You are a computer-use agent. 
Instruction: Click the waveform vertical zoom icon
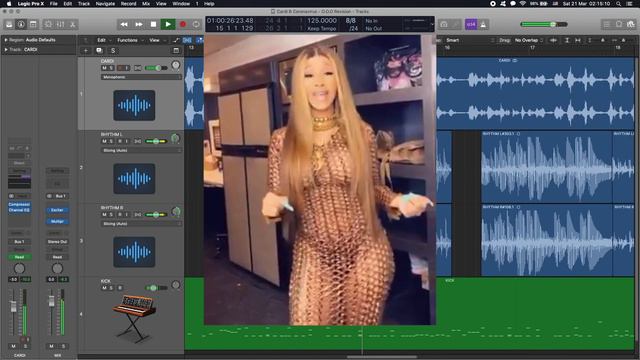tap(553, 40)
